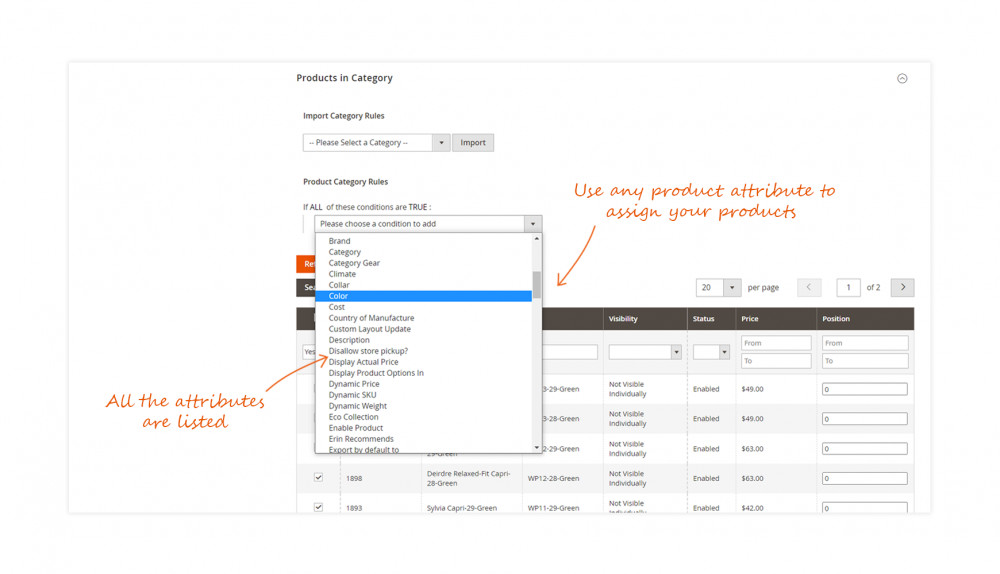This screenshot has height=574, width=1000.
Task: Collapse the Products in Category section
Action: (902, 78)
